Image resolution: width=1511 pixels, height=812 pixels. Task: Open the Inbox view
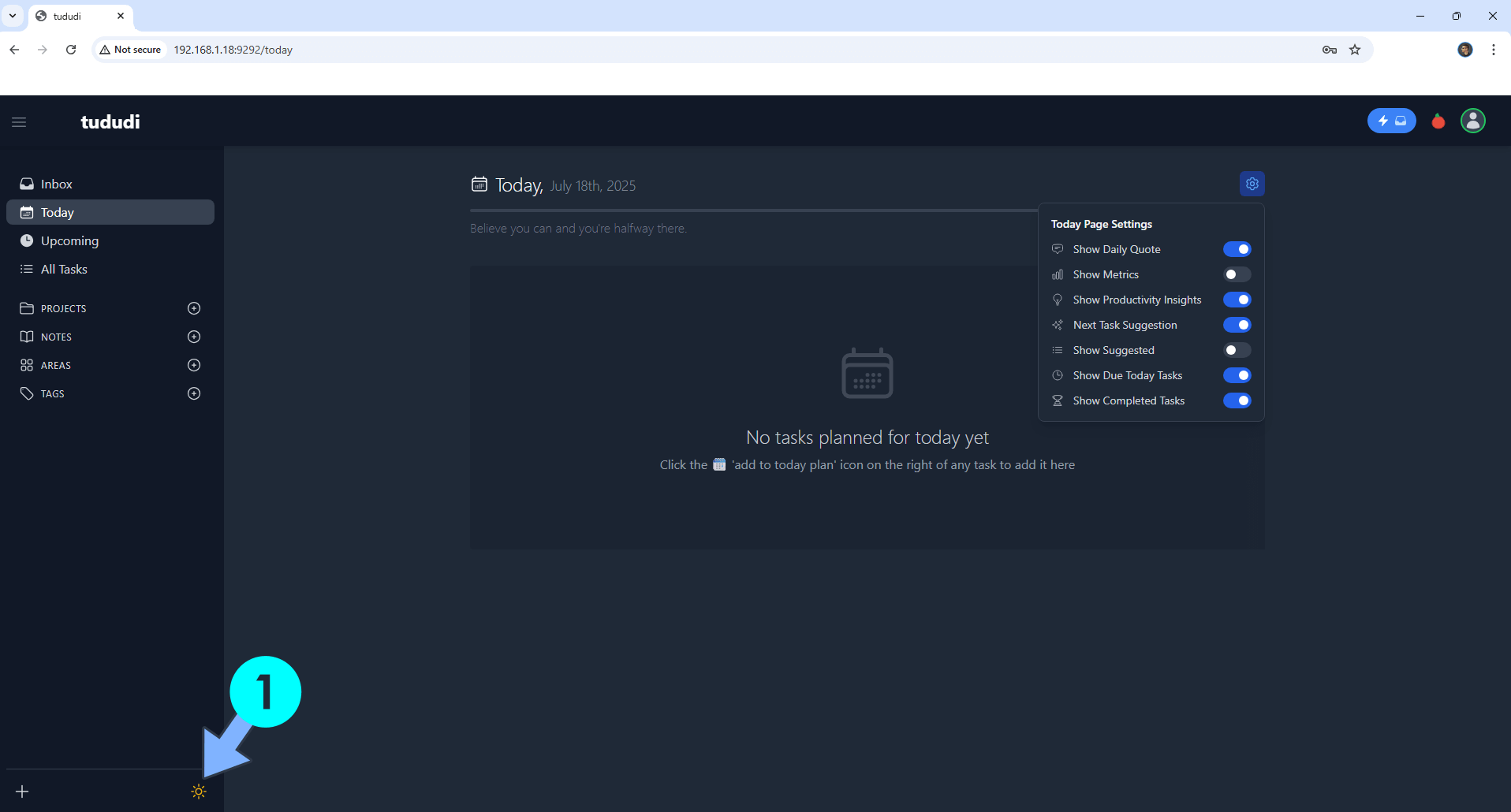click(x=110, y=184)
